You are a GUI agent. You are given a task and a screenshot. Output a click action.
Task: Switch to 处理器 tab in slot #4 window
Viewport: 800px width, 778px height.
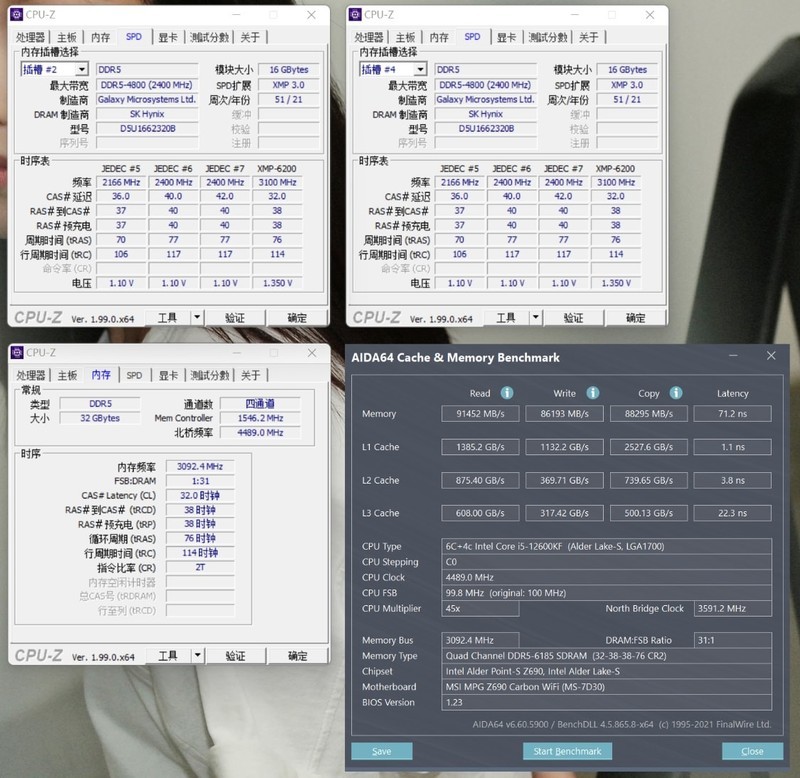pyautogui.click(x=369, y=37)
